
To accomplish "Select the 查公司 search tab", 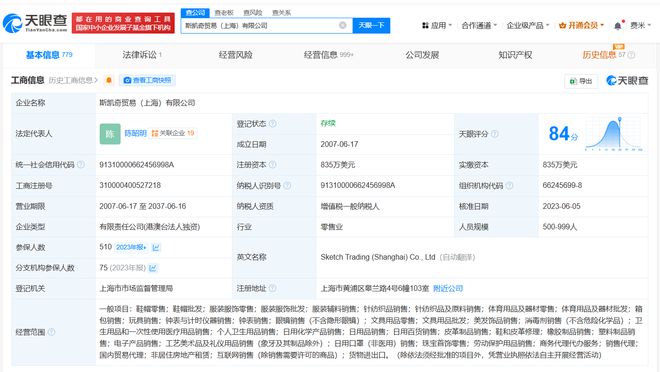I will (x=195, y=13).
